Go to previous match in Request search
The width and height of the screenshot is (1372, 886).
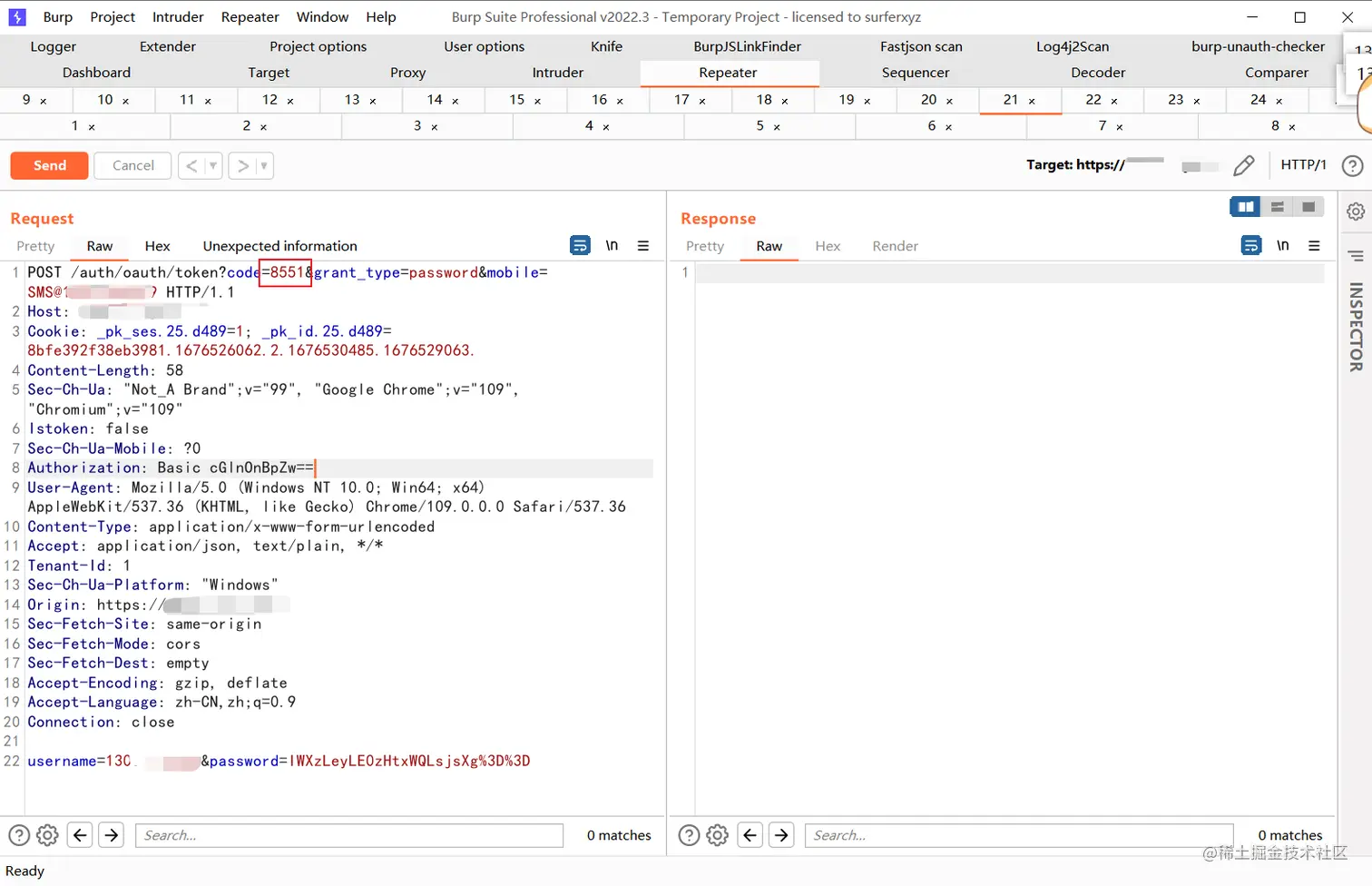pos(80,835)
